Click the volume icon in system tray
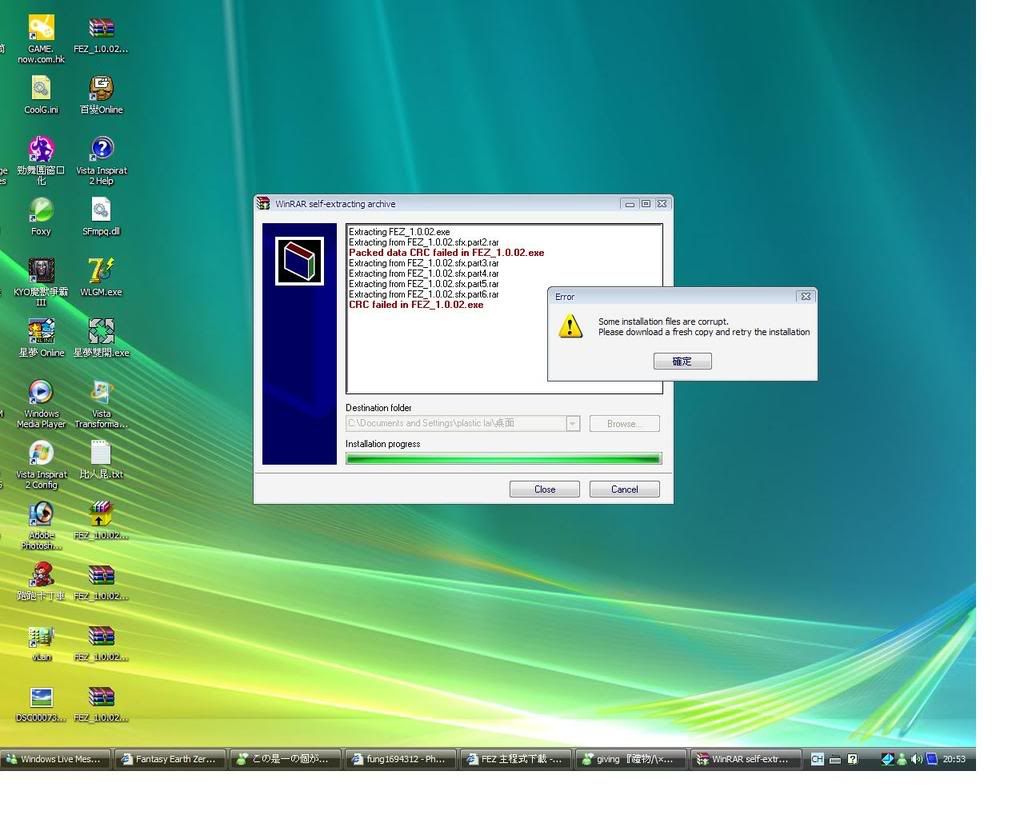The height and width of the screenshot is (819, 1024). coord(916,759)
